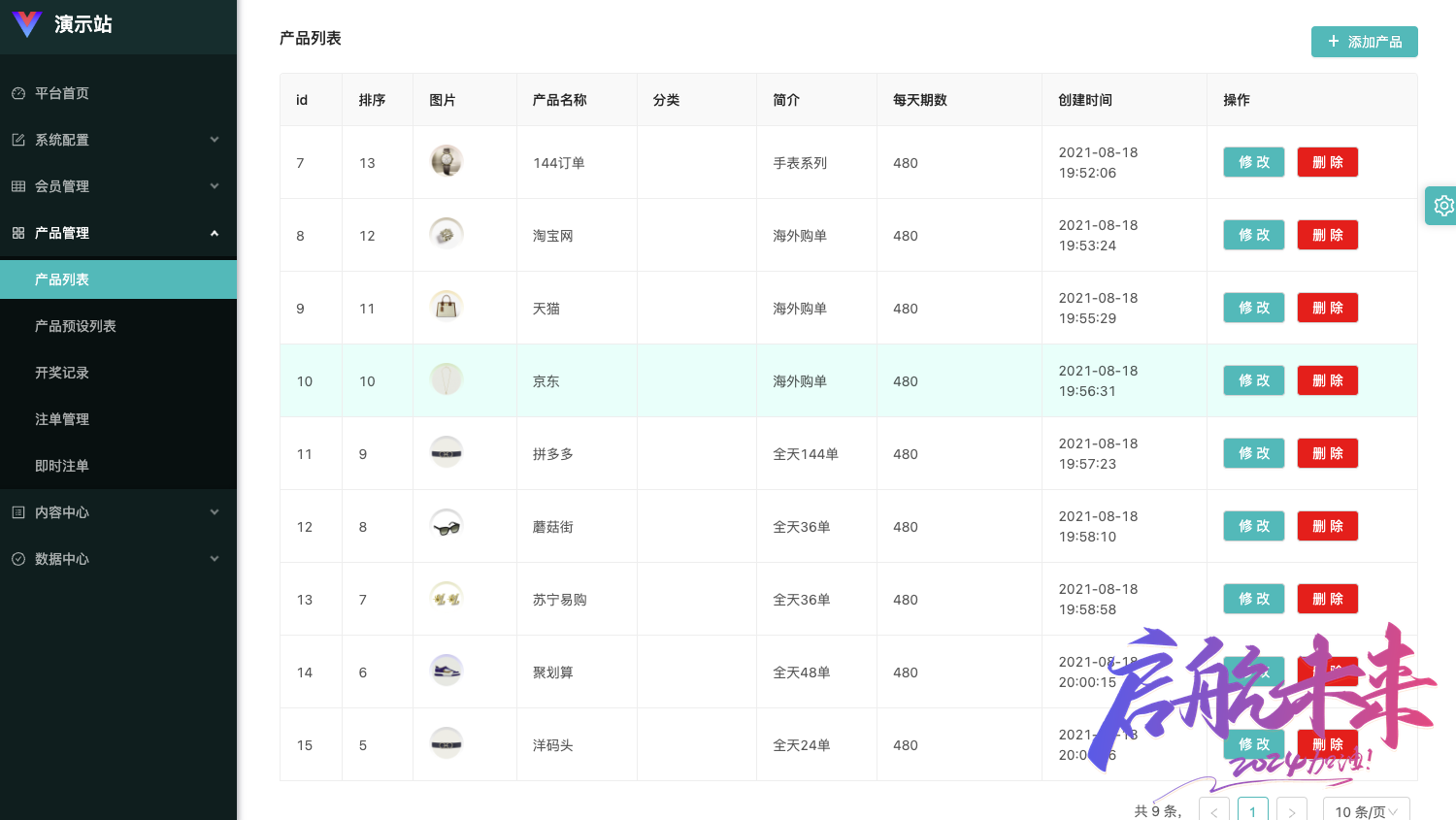Open 开奖记录 menu item

click(x=118, y=373)
